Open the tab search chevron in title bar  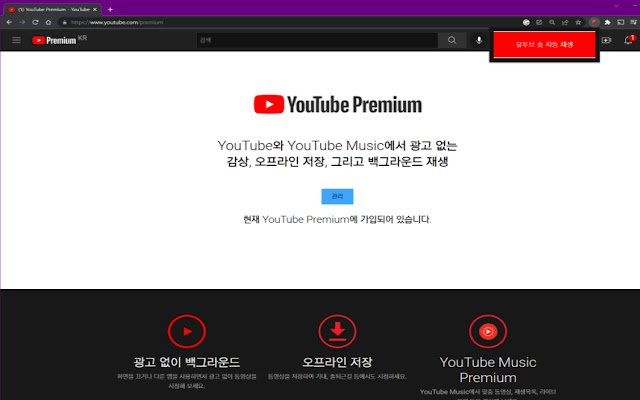[x=616, y=6]
